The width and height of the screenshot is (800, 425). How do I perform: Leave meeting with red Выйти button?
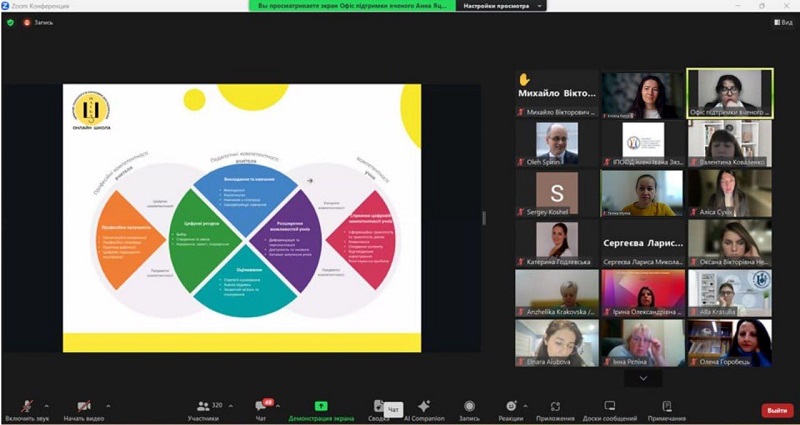(777, 410)
